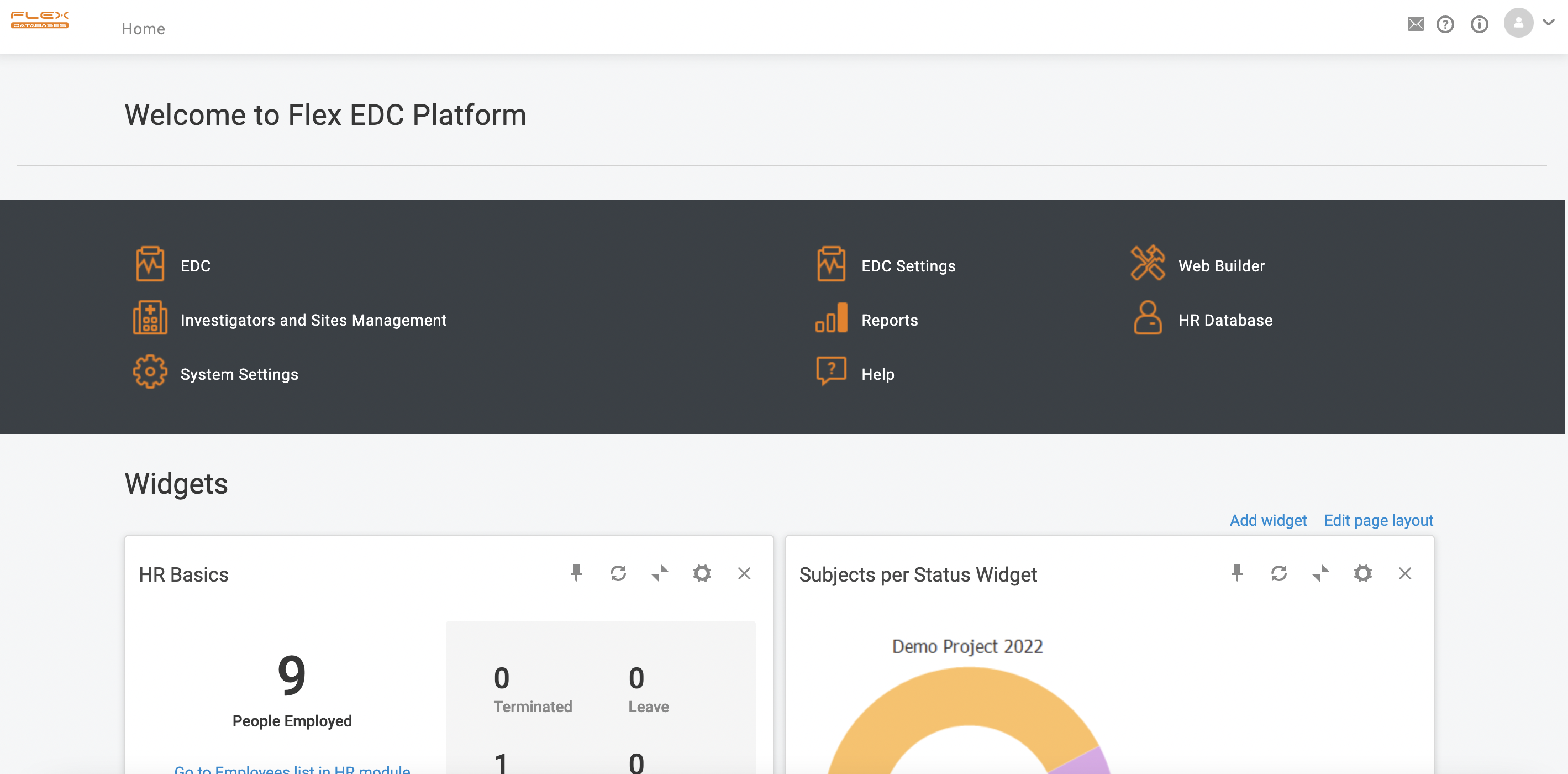
Task: Open the EDC Settings module
Action: (x=908, y=266)
